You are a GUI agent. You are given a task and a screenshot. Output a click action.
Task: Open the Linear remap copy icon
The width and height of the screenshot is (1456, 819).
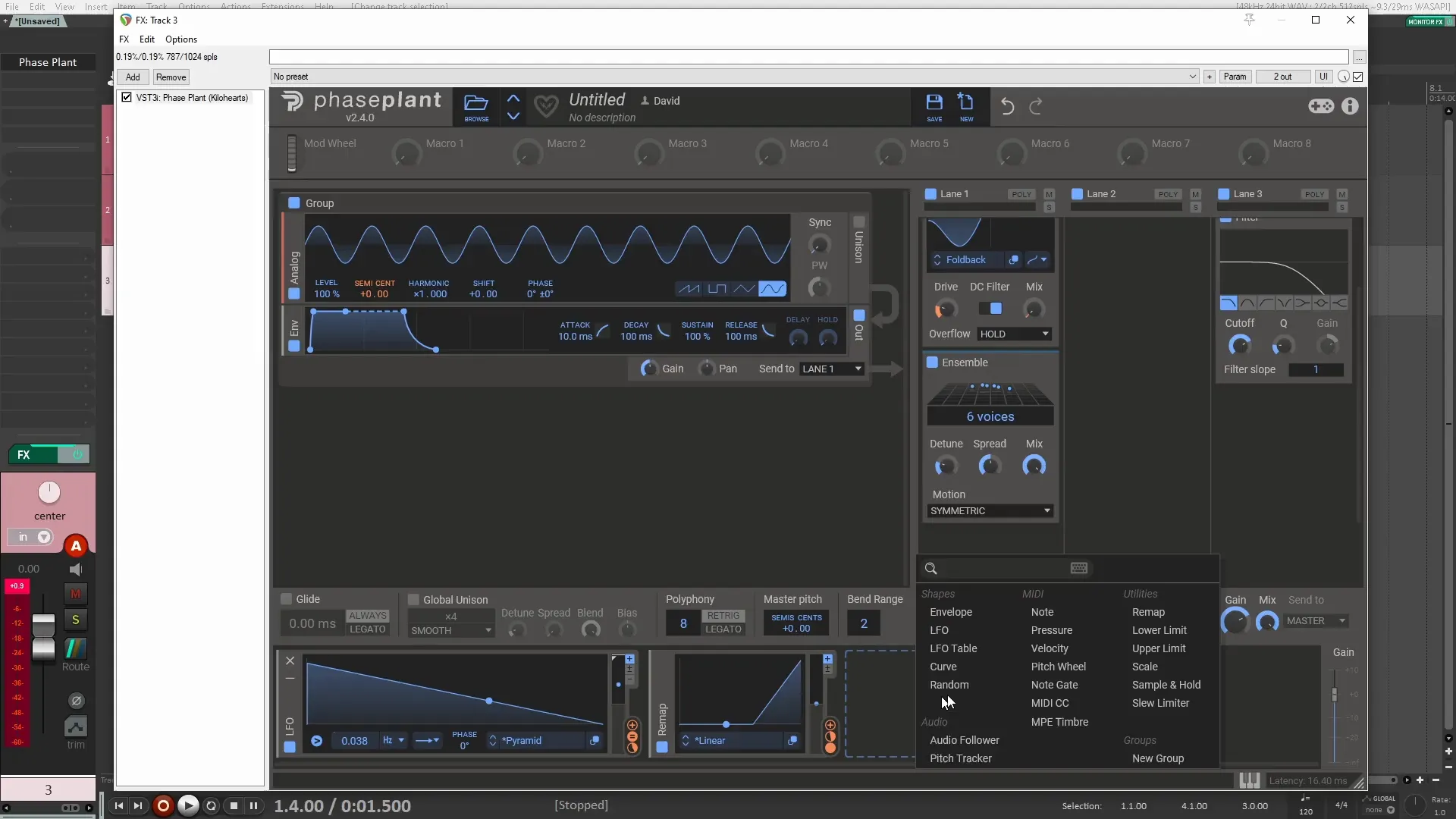[x=792, y=741]
